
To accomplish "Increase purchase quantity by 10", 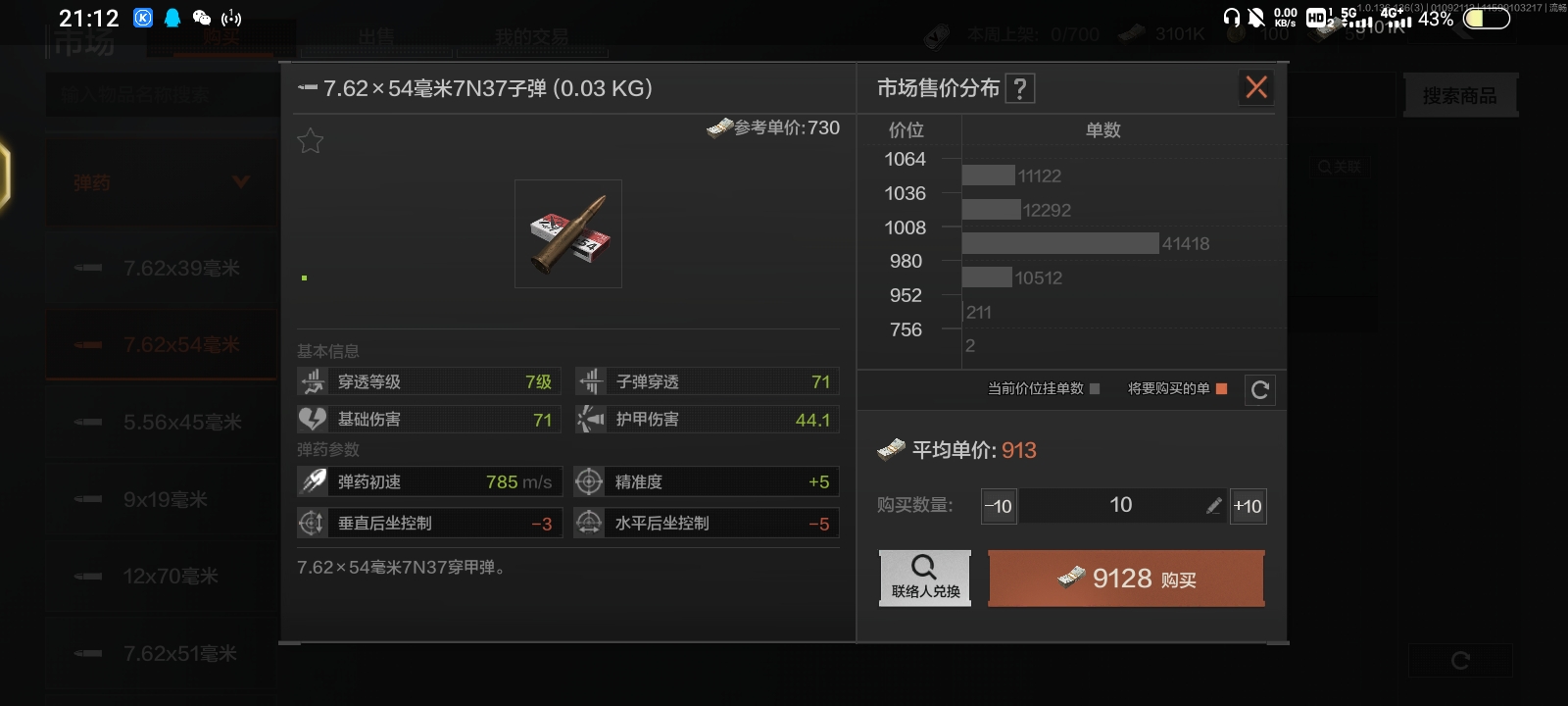I will pyautogui.click(x=1248, y=506).
